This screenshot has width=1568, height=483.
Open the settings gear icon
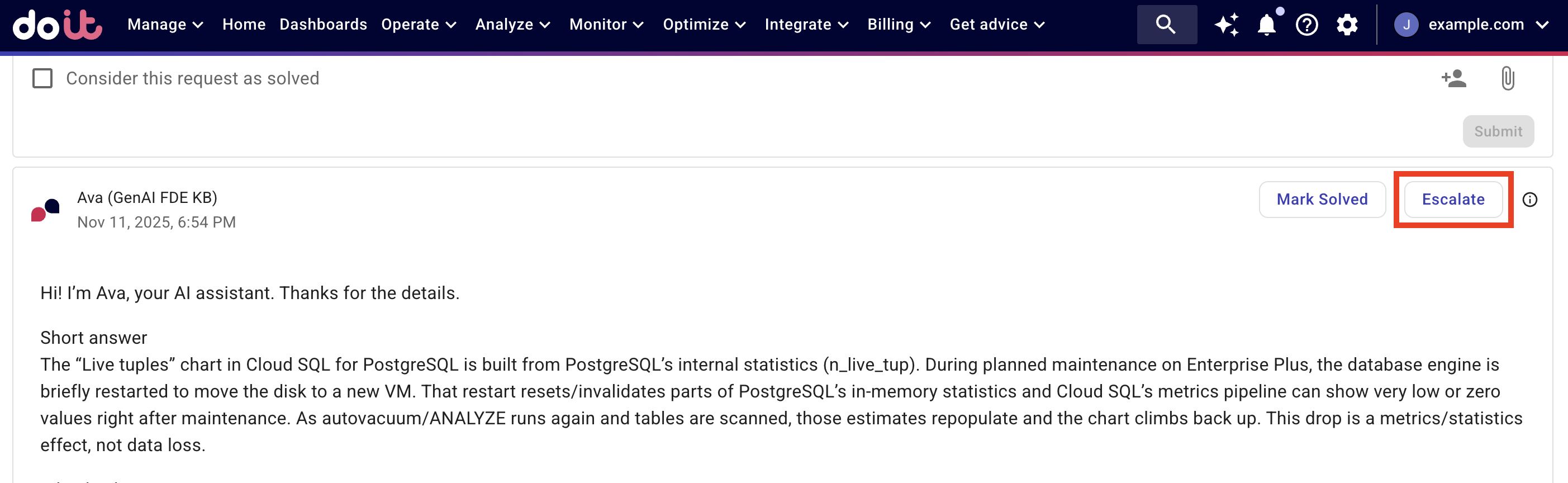[x=1347, y=25]
